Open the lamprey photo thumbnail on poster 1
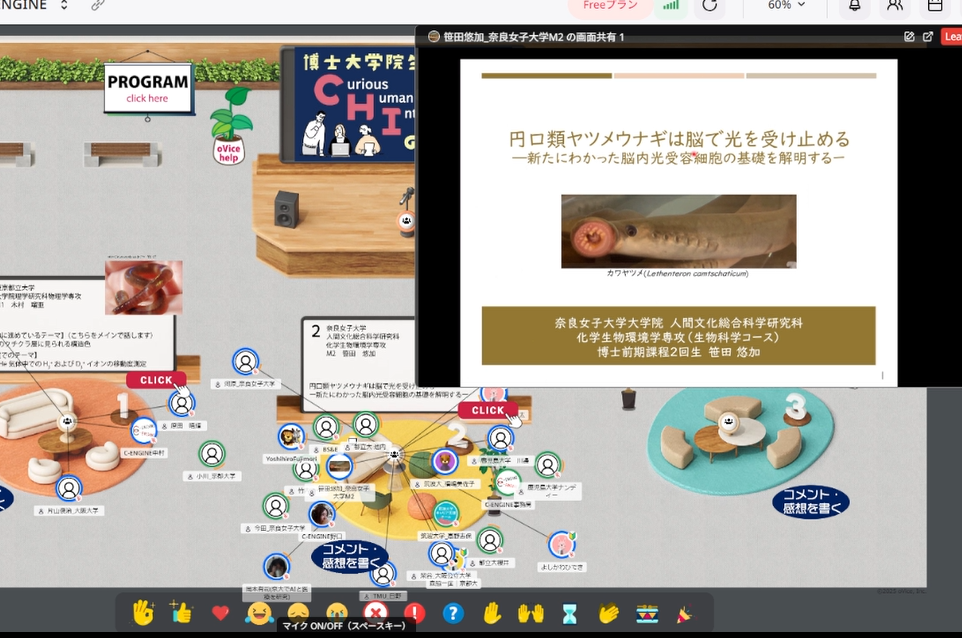The image size is (962, 638). coord(144,287)
